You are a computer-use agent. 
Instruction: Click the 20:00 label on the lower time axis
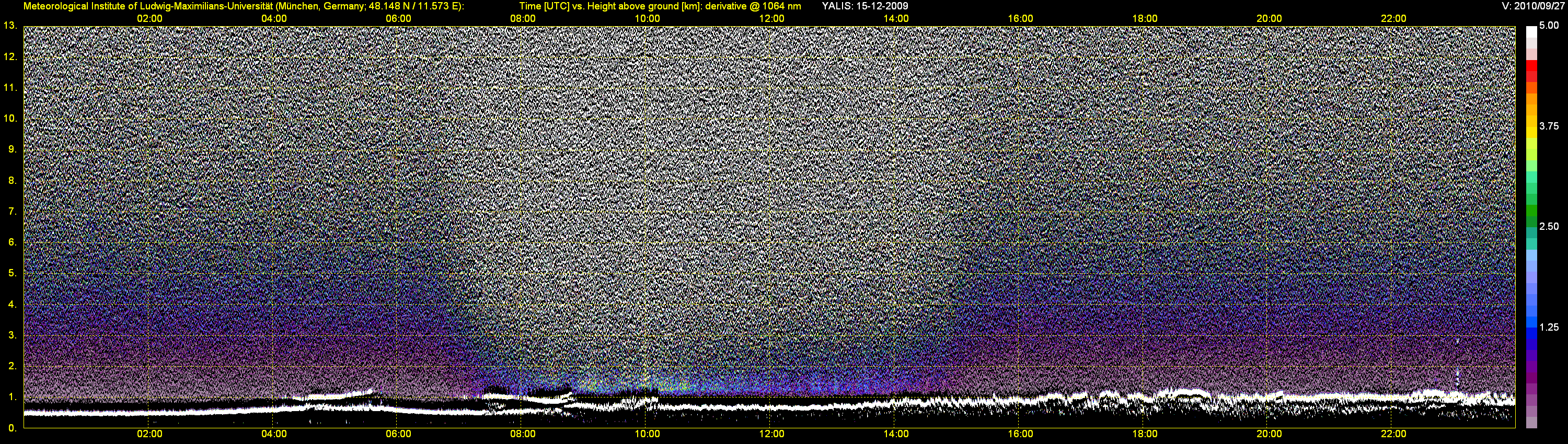coord(1269,434)
